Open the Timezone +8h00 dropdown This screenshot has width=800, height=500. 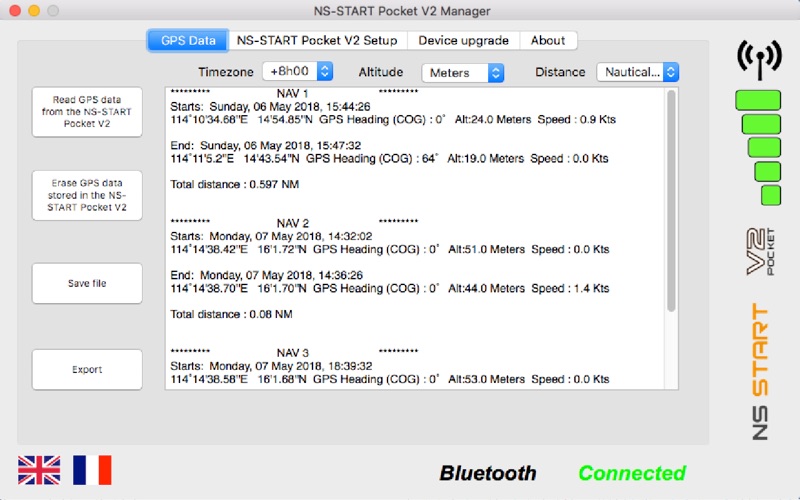(x=297, y=71)
